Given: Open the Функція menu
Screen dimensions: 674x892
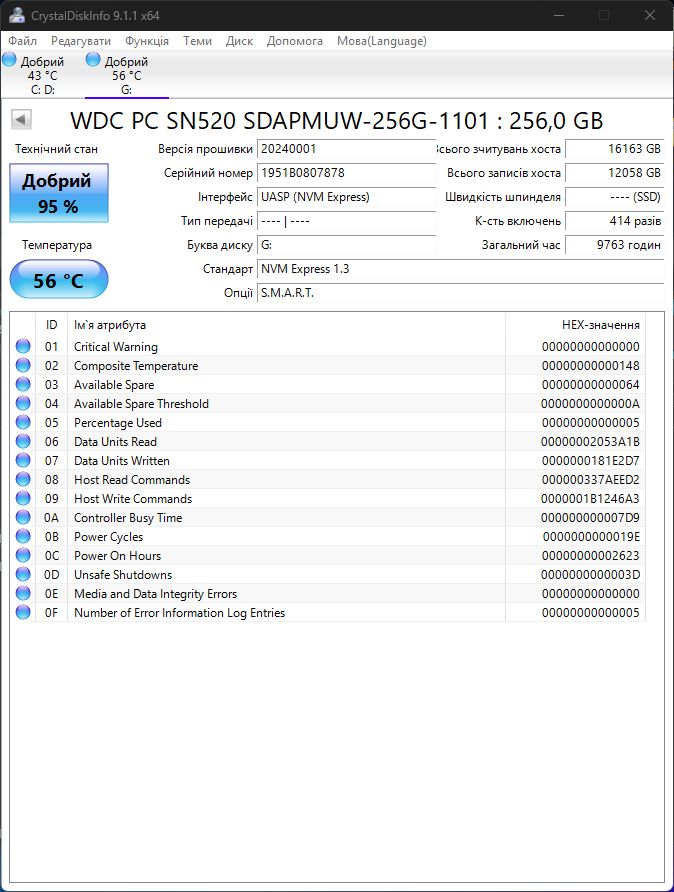Looking at the screenshot, I should tap(147, 41).
